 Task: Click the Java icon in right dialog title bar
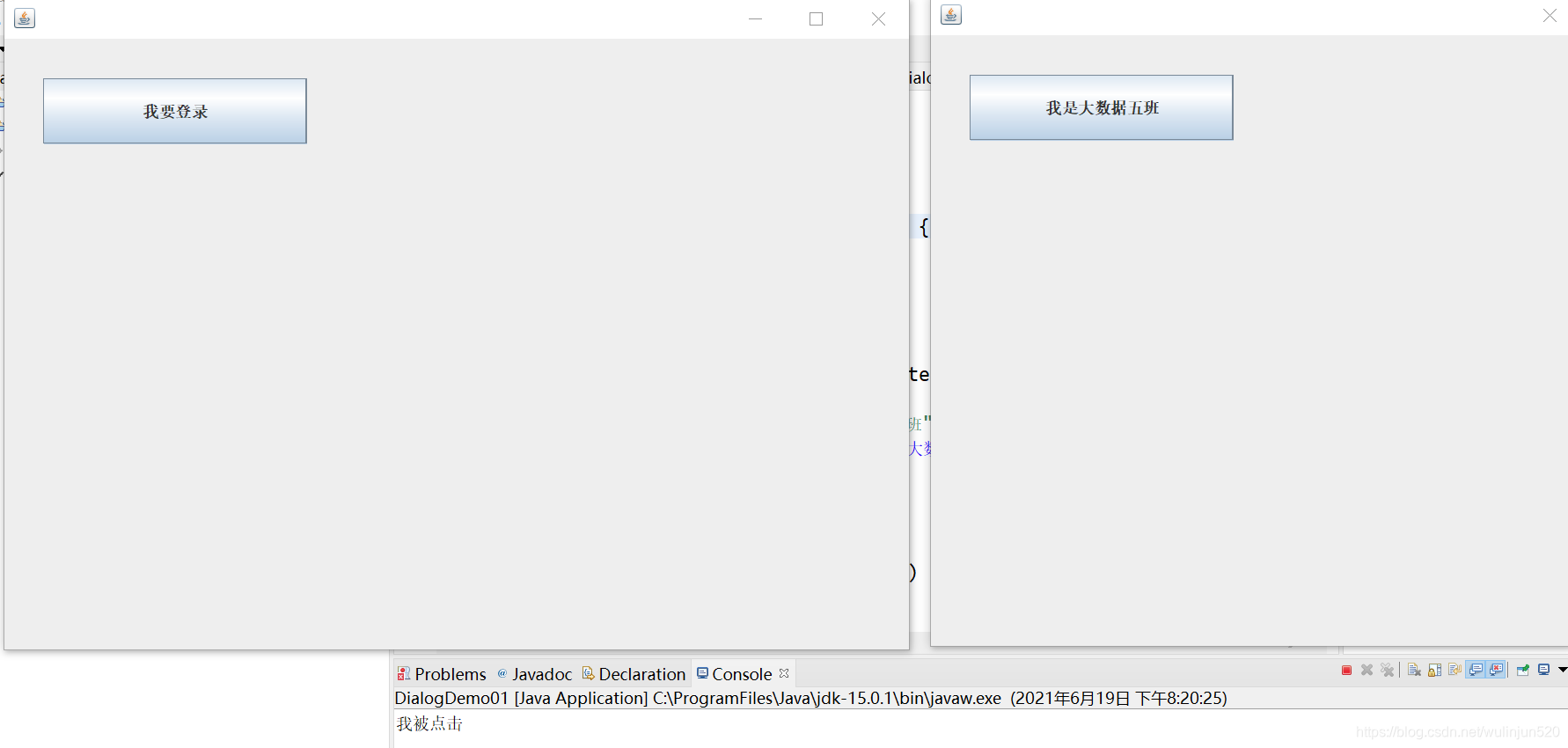(951, 14)
